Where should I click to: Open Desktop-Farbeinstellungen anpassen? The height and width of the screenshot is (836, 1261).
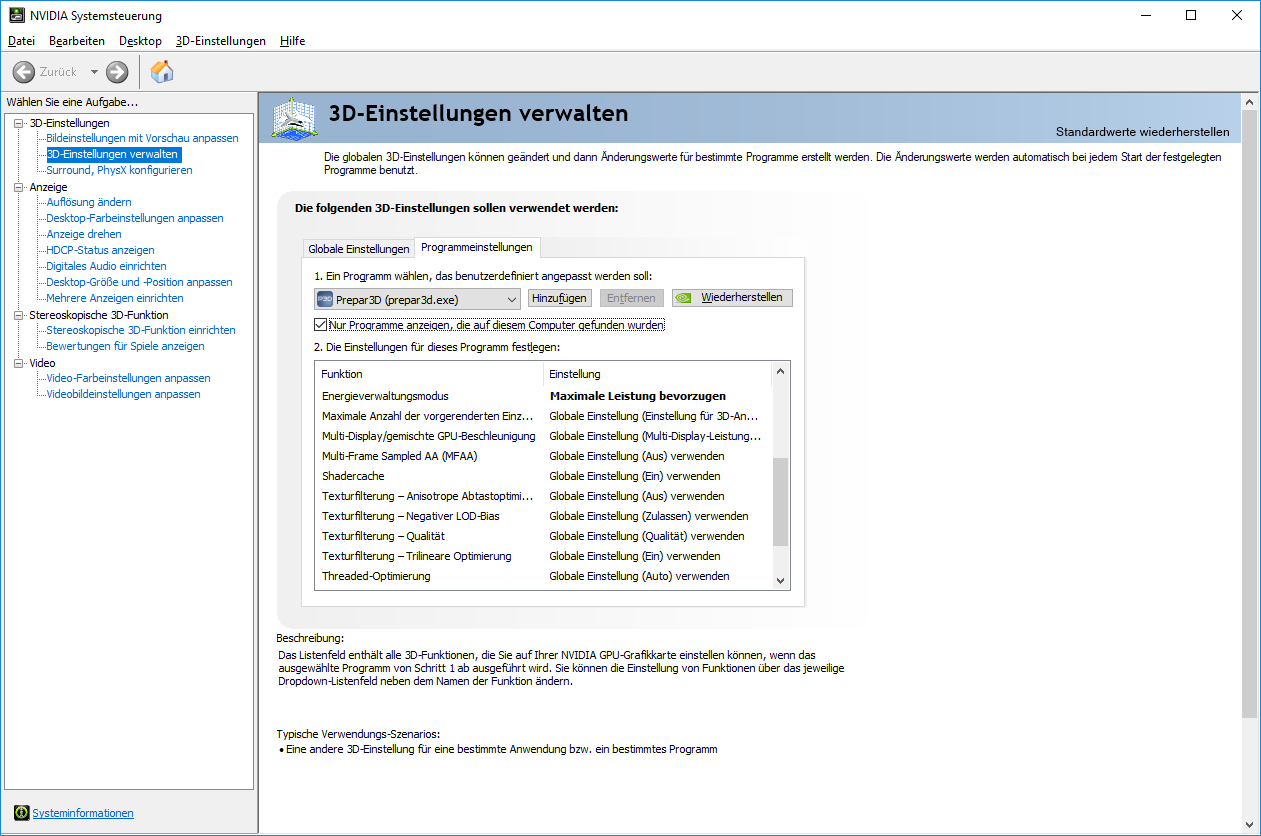click(x=135, y=218)
